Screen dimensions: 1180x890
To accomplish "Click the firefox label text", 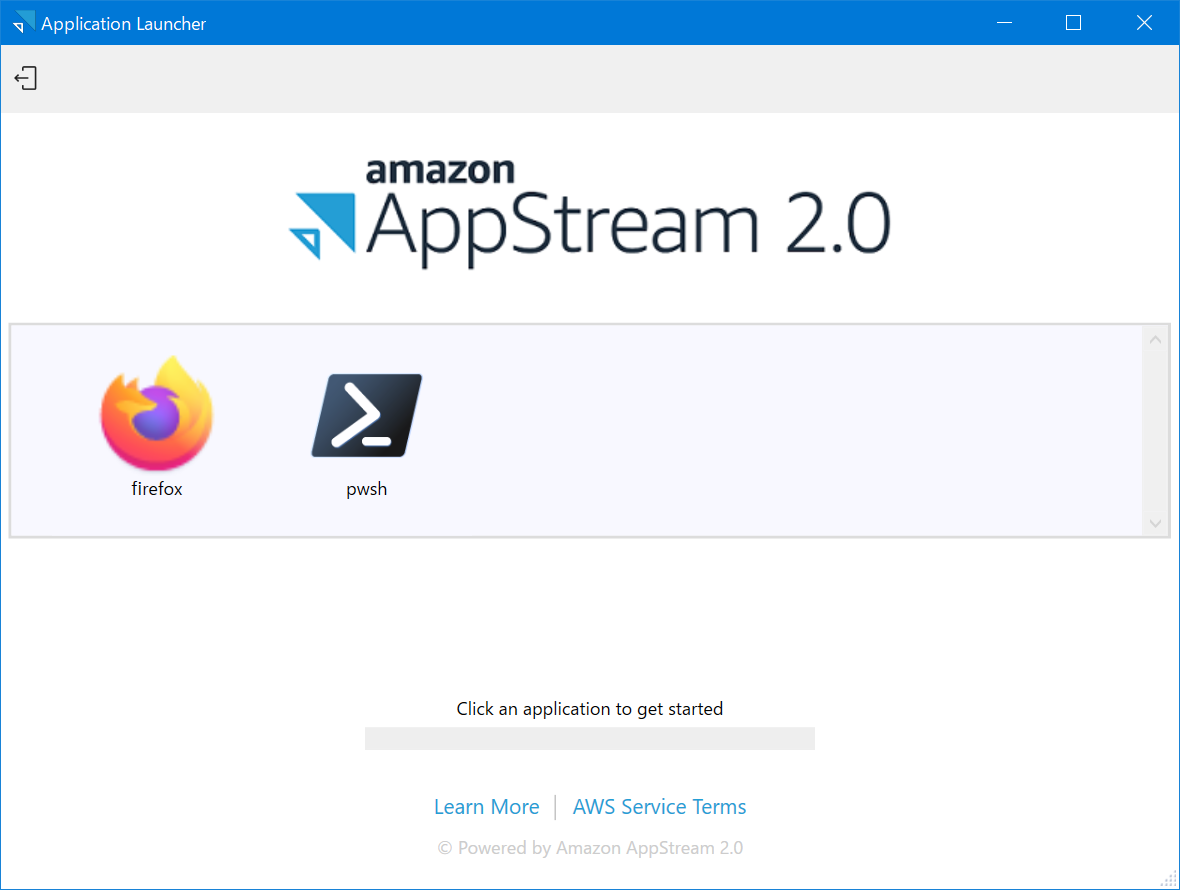I will [x=156, y=489].
